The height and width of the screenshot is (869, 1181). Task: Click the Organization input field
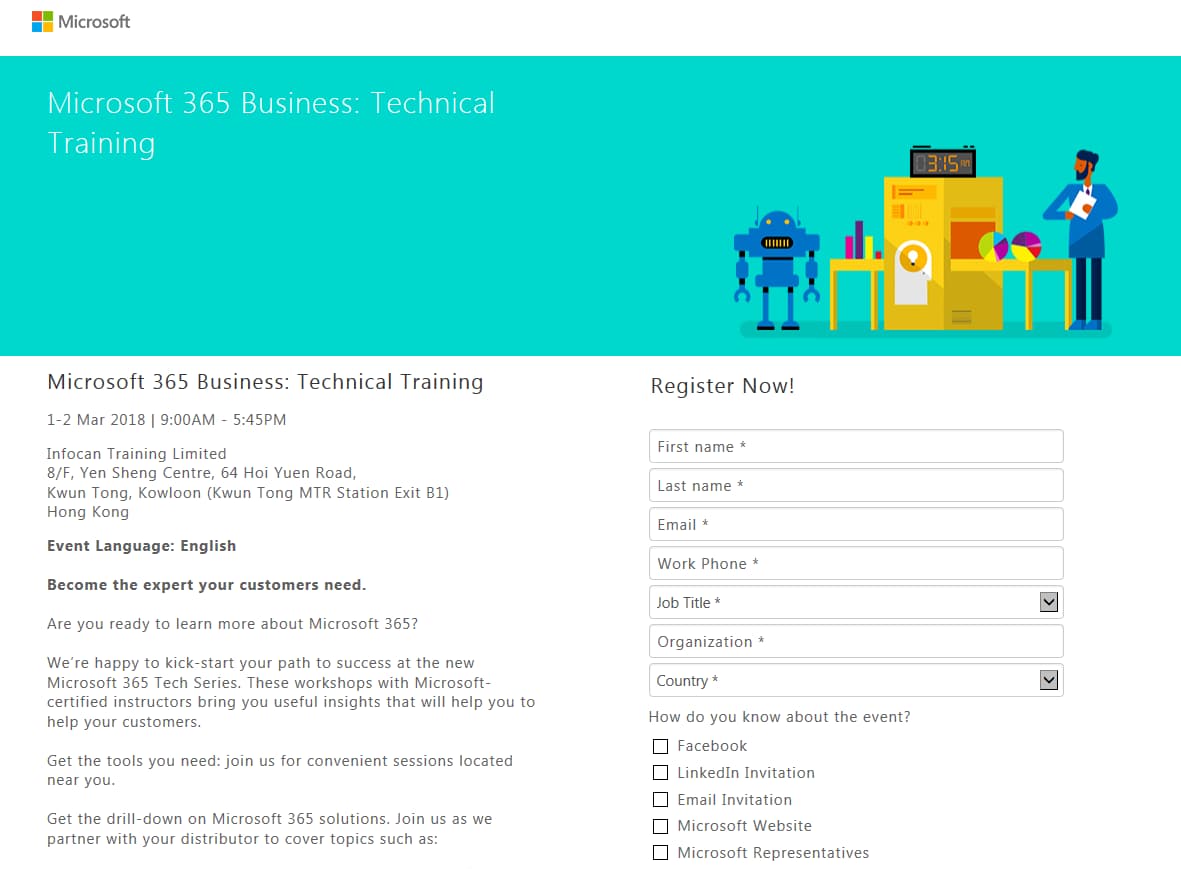(x=856, y=642)
